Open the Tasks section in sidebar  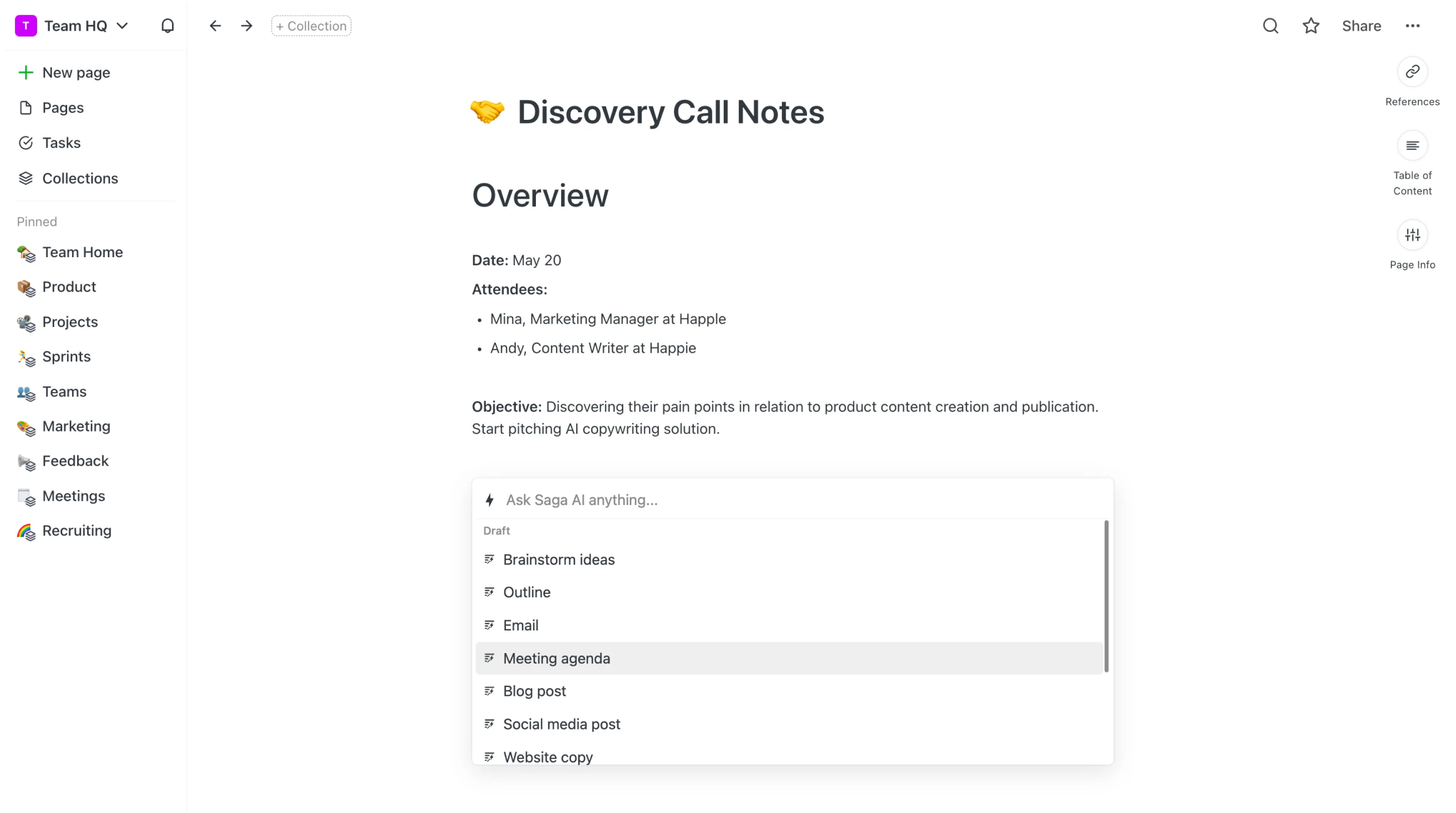coord(62,143)
